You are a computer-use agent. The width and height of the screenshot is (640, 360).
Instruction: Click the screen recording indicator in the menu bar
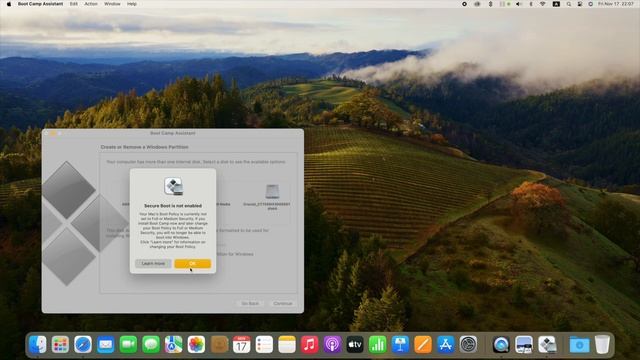click(x=464, y=4)
